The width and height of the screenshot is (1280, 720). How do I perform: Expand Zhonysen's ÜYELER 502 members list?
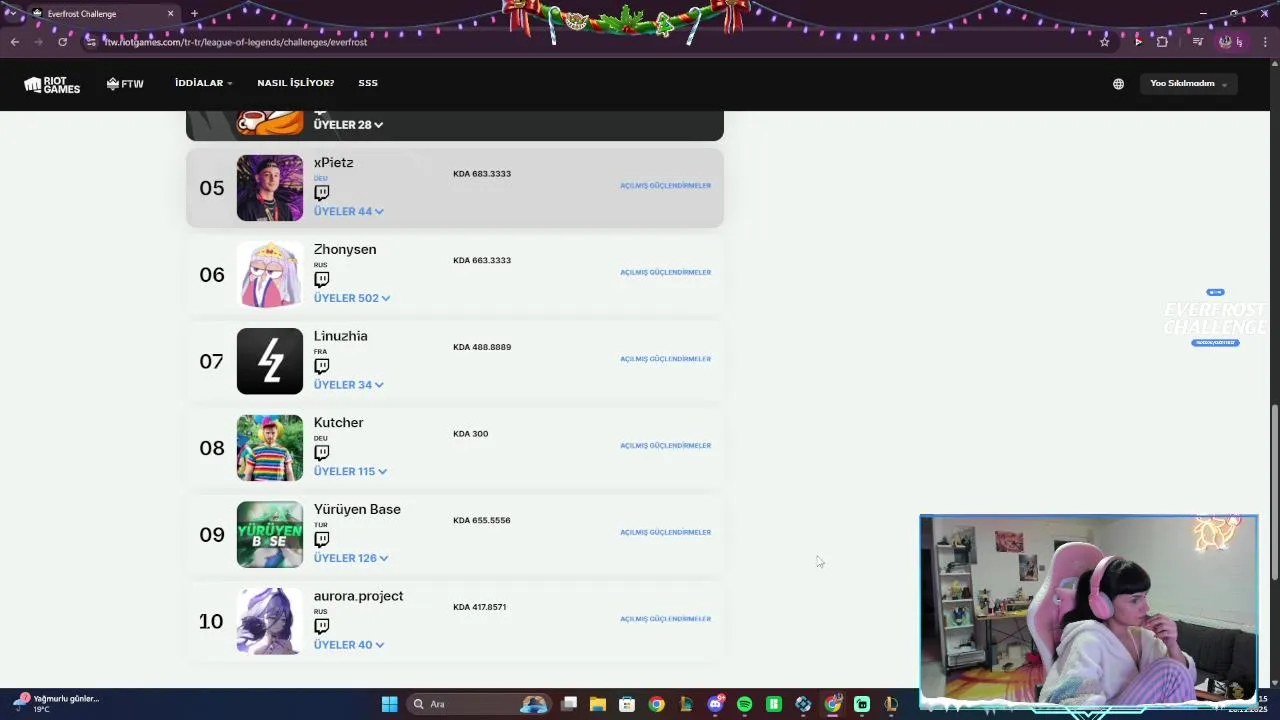tap(352, 298)
